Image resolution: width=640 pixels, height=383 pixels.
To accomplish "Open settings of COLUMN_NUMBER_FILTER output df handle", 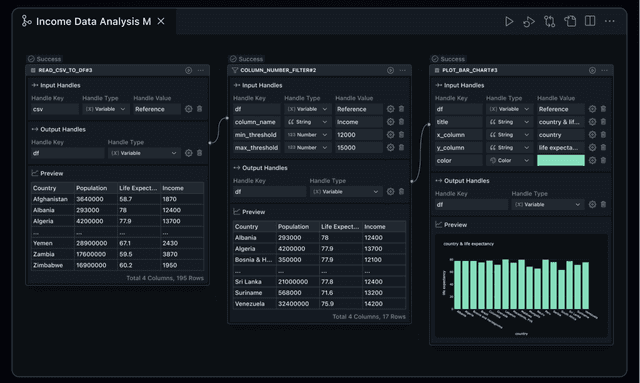I will (391, 192).
